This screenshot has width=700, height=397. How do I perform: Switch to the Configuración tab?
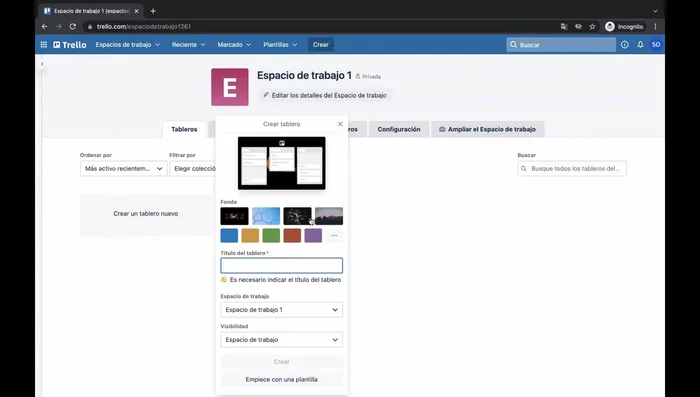[399, 129]
